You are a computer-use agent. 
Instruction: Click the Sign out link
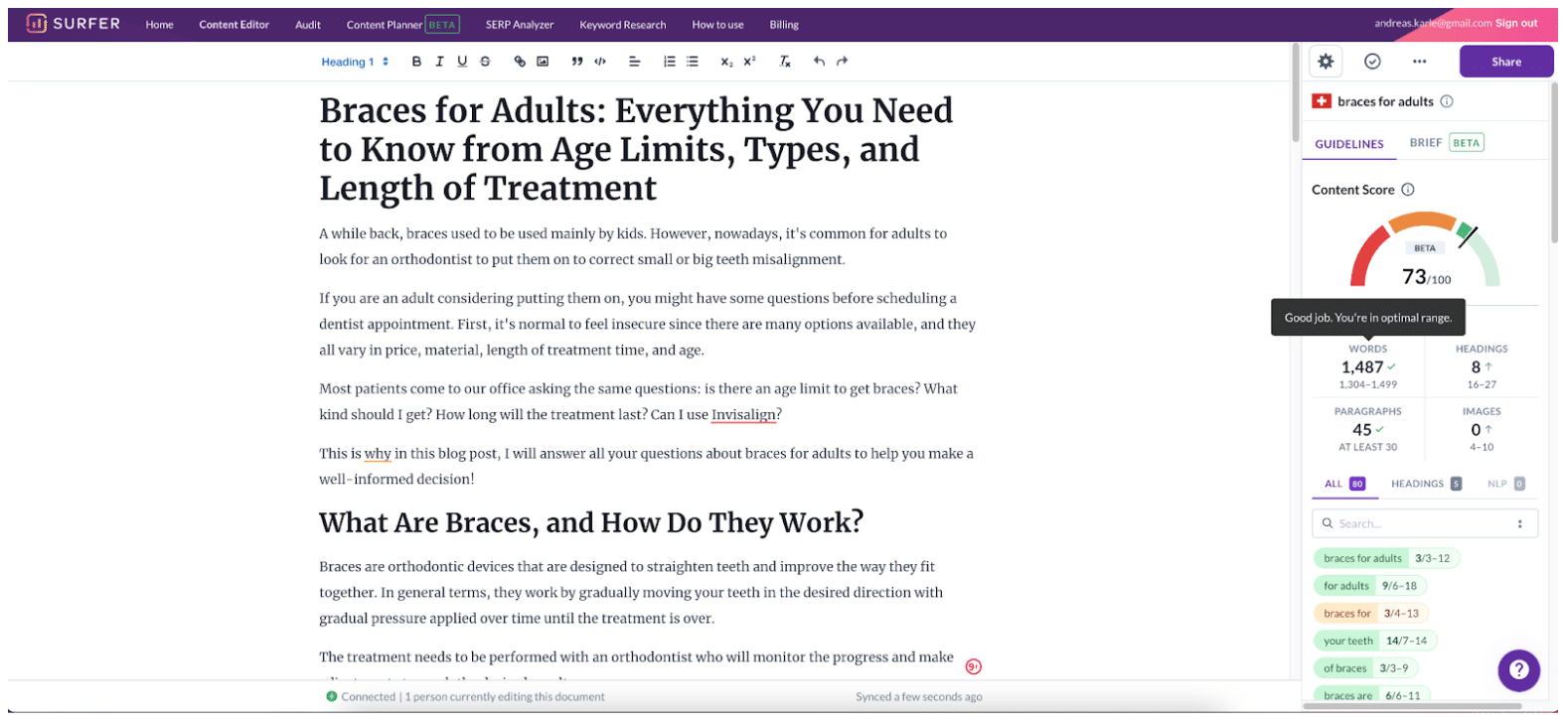tap(1516, 23)
